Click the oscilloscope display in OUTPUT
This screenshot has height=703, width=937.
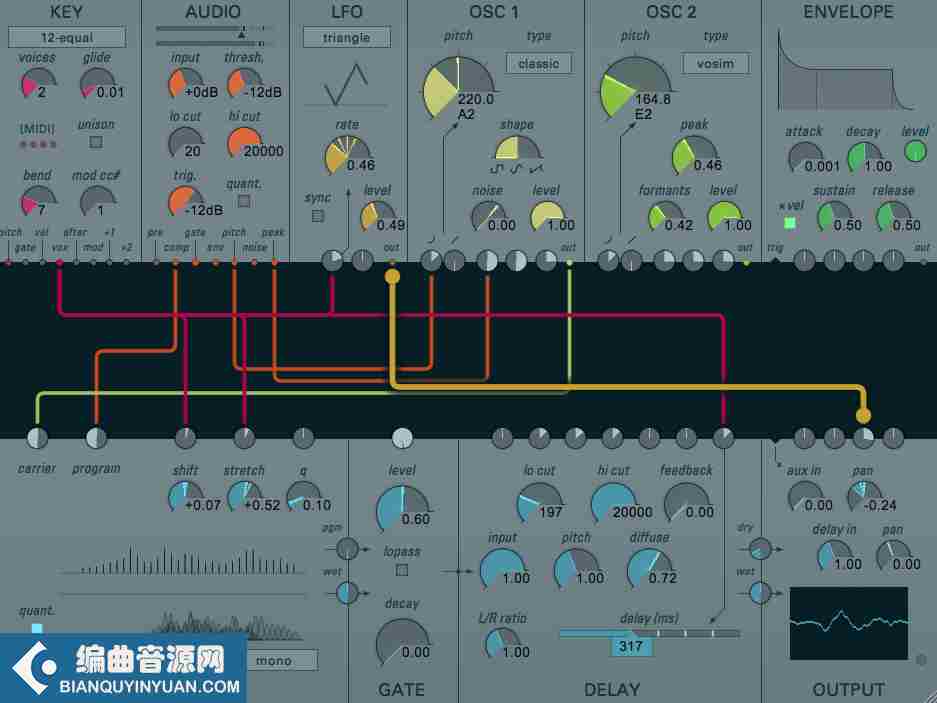coord(849,623)
